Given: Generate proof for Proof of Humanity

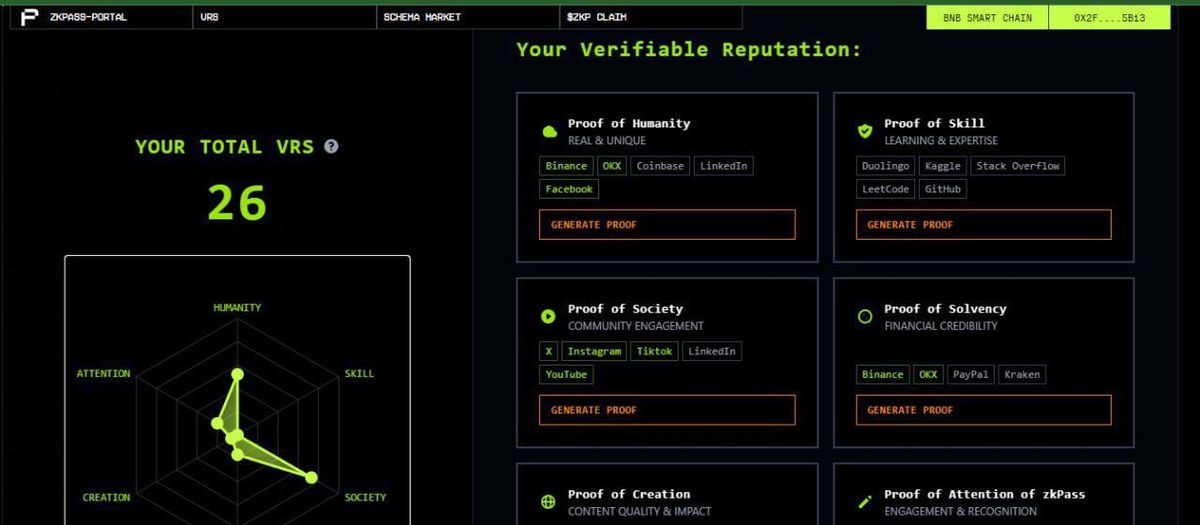Looking at the screenshot, I should coord(667,225).
